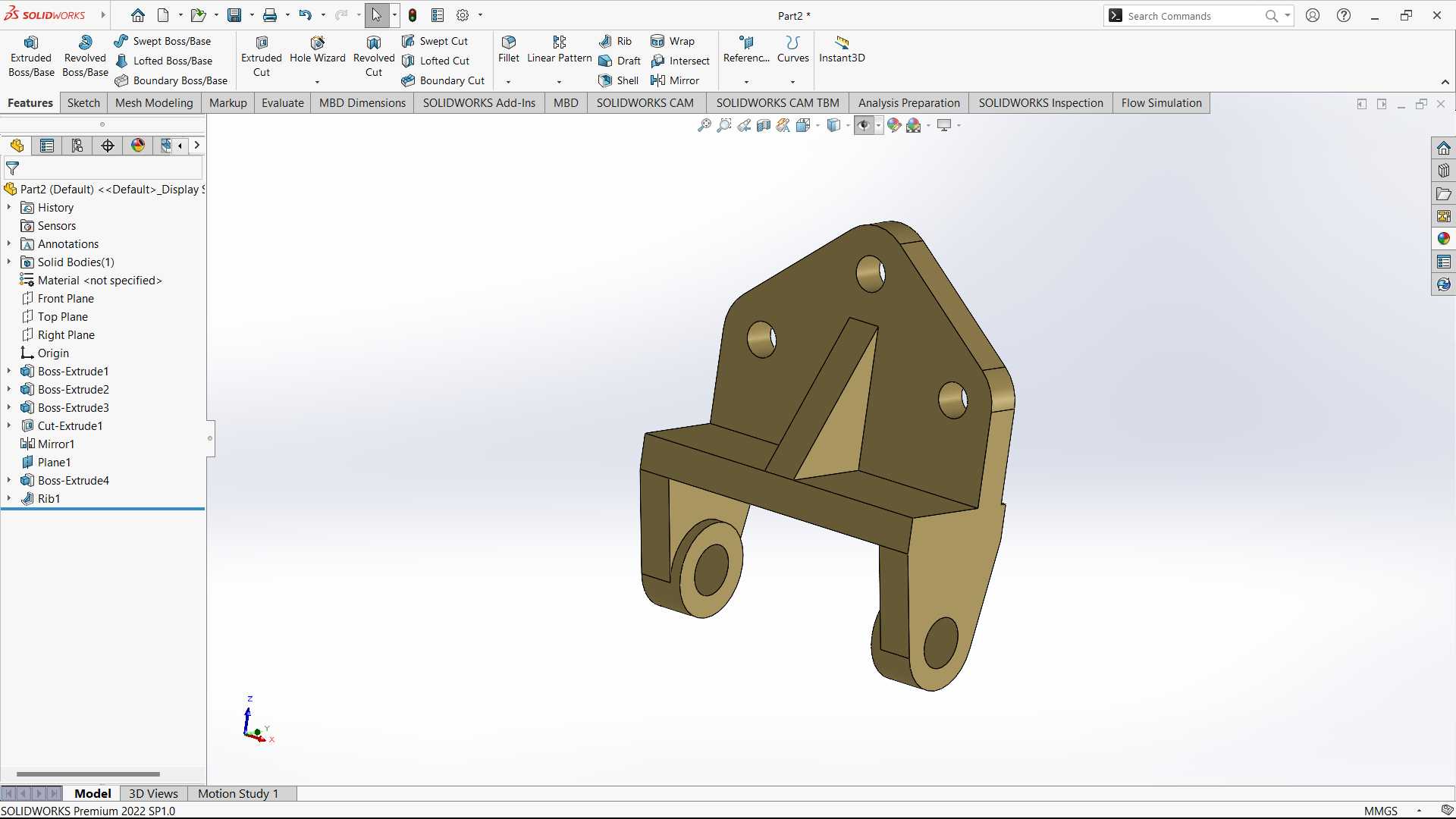1456x819 pixels.
Task: Switch to the Motion Study 1 tab
Action: 237,793
